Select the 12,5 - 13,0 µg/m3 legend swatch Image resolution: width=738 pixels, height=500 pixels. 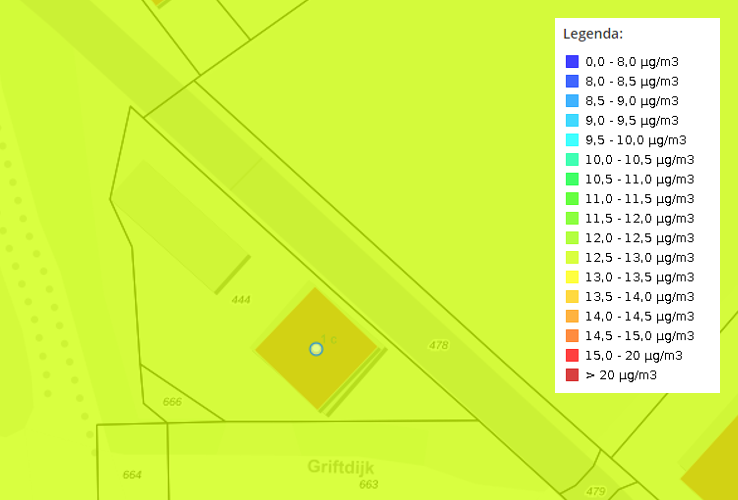point(572,258)
